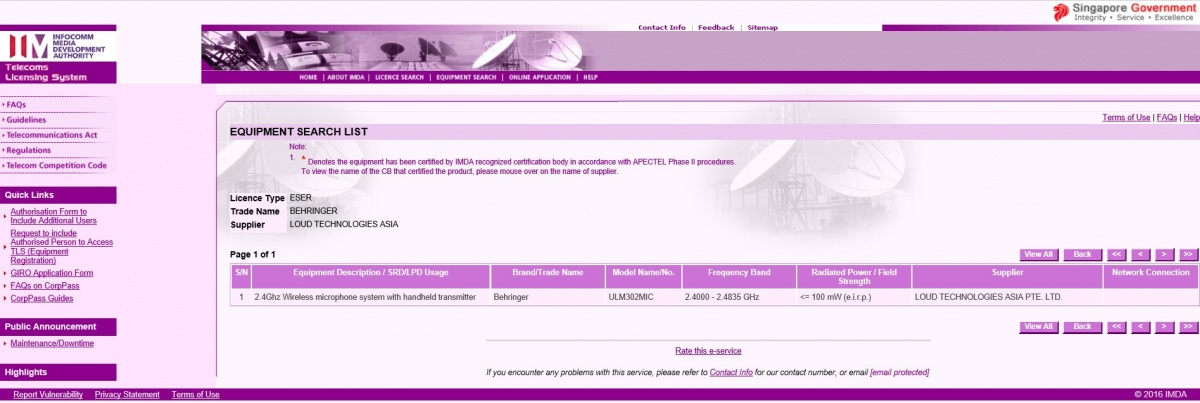
Task: Open Rate this e-service link
Action: (x=708, y=351)
